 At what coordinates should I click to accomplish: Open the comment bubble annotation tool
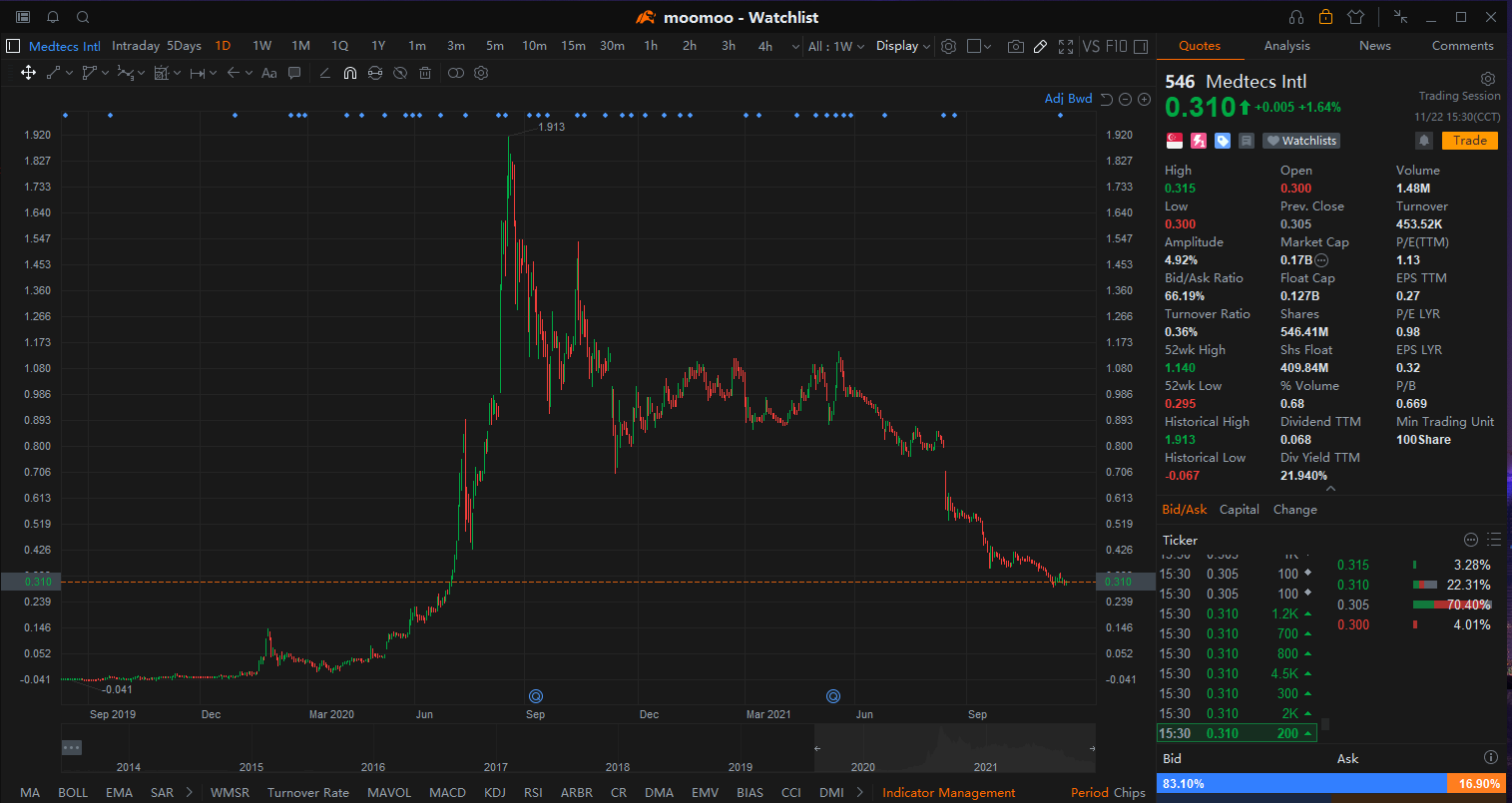(x=292, y=72)
